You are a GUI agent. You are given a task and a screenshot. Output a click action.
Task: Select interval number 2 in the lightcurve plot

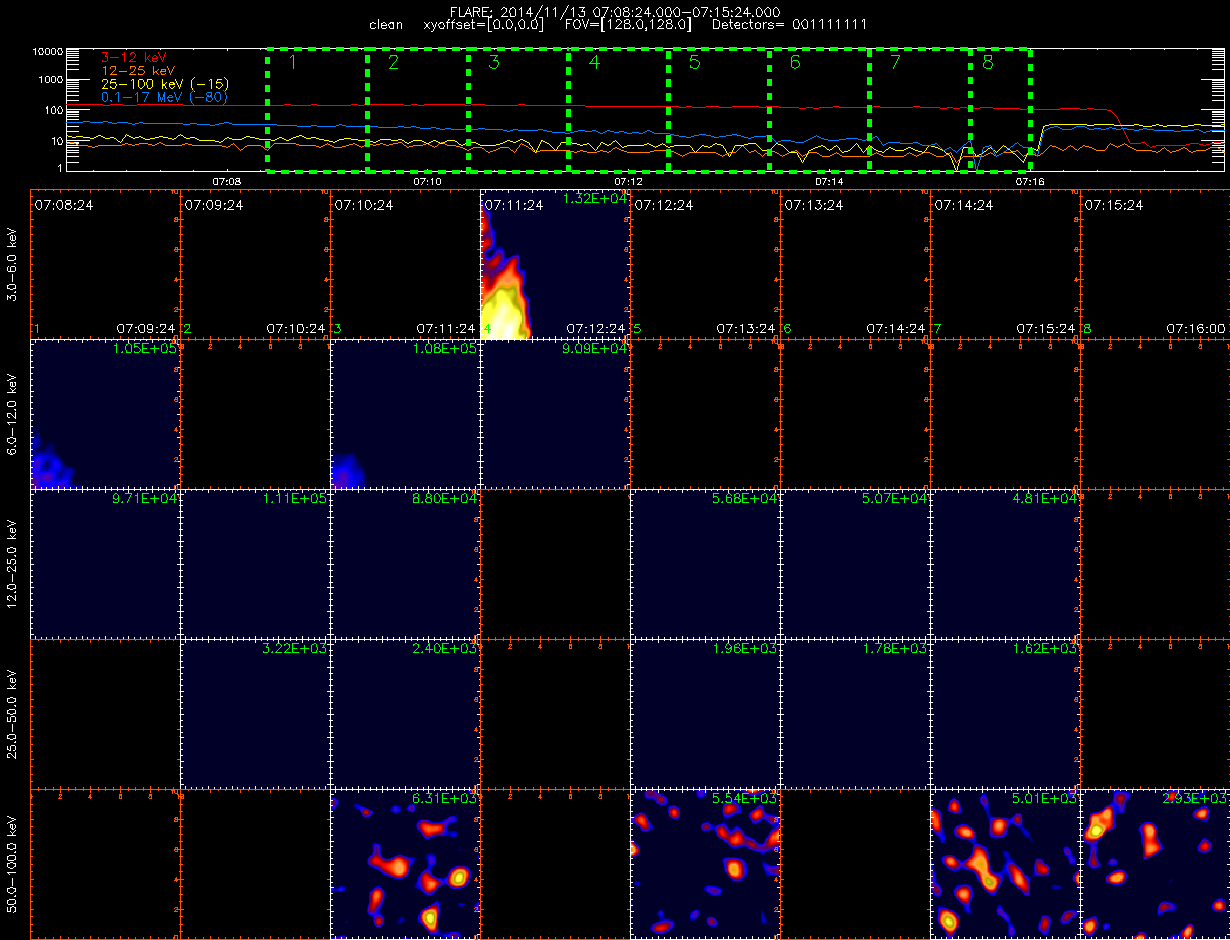(x=417, y=109)
